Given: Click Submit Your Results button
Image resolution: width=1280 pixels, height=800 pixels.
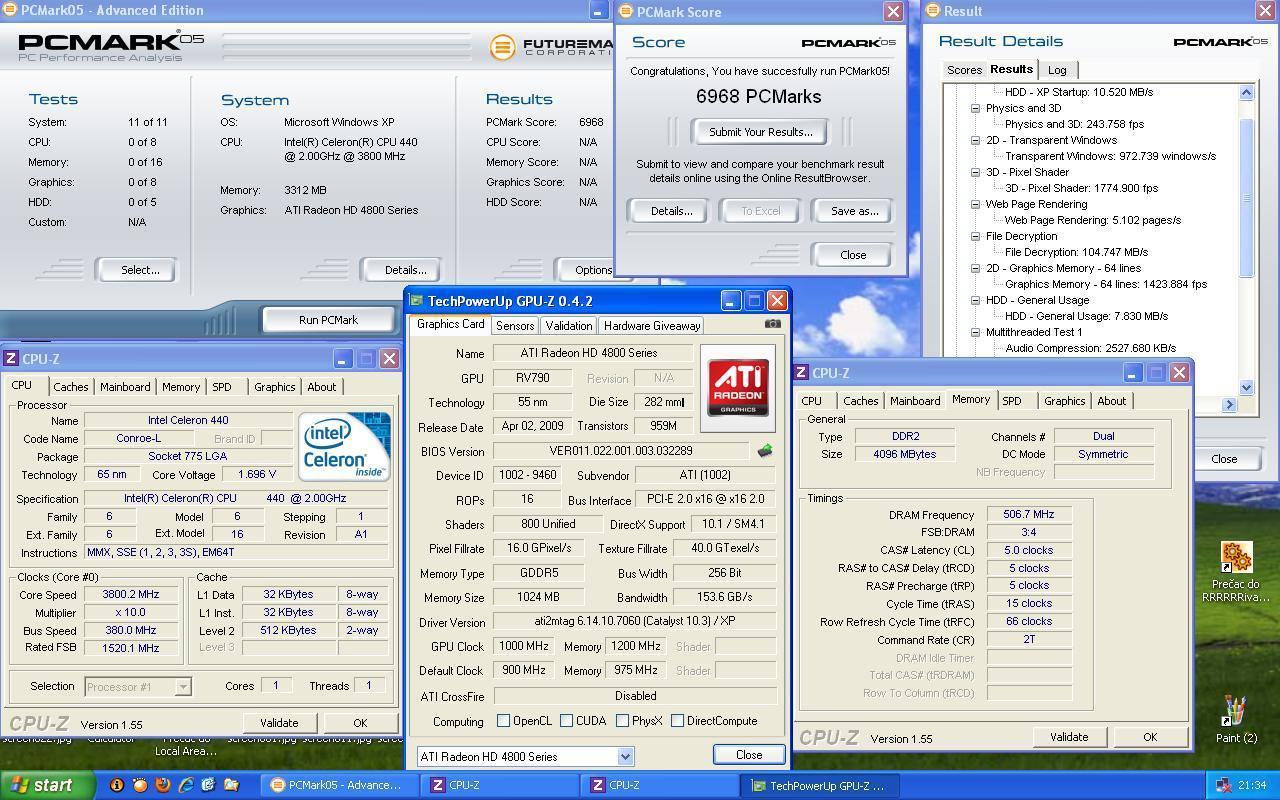Looking at the screenshot, I should (760, 132).
